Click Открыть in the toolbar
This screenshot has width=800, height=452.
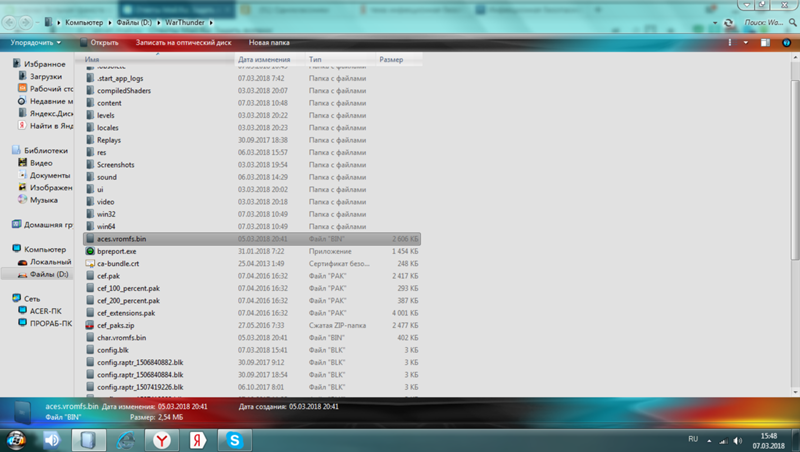99,43
